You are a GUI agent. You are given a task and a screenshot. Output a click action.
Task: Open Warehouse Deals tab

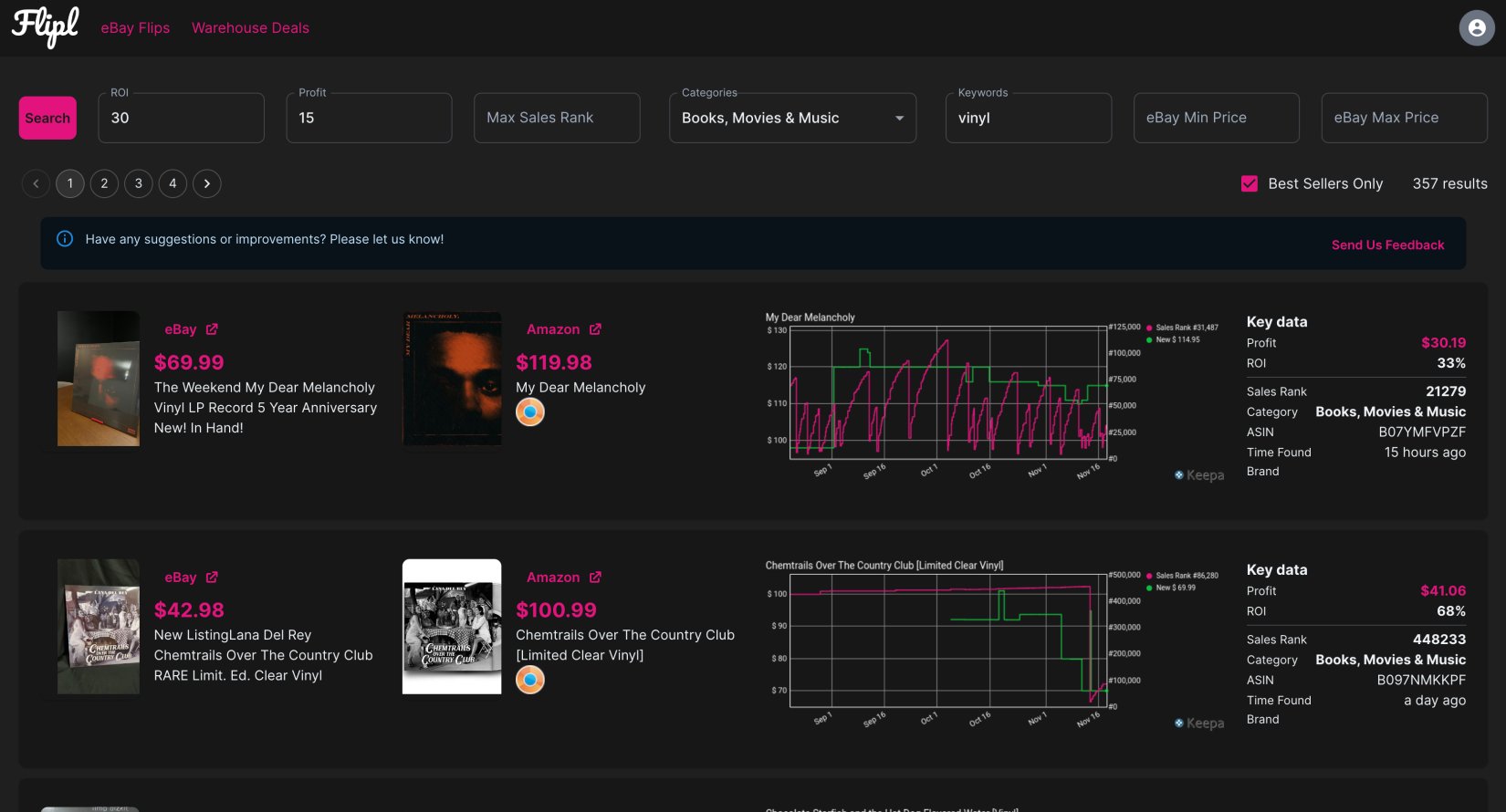point(250,28)
